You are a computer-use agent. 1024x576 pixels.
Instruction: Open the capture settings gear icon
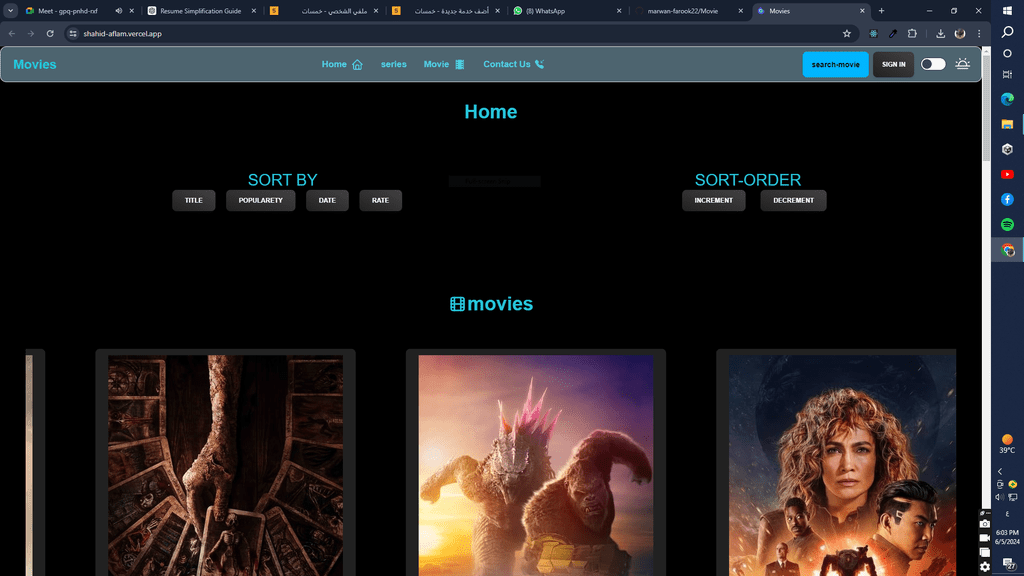985,567
